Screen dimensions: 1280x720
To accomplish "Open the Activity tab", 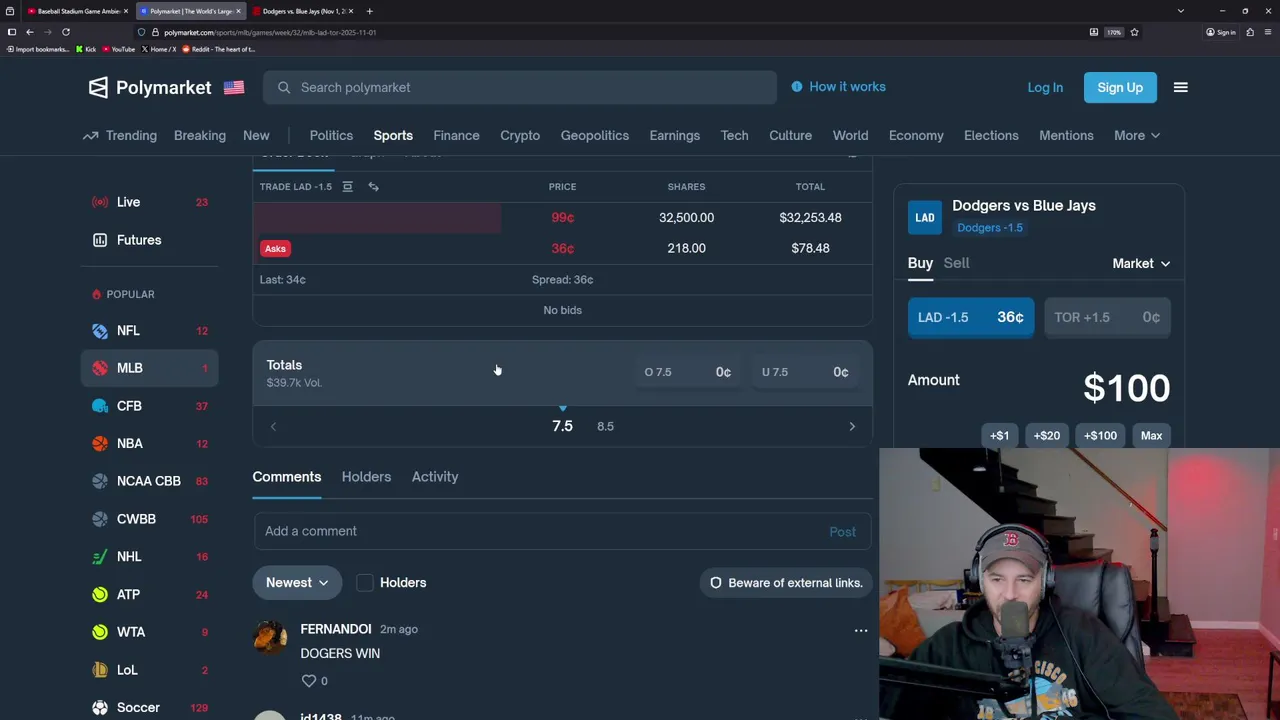I will (435, 477).
